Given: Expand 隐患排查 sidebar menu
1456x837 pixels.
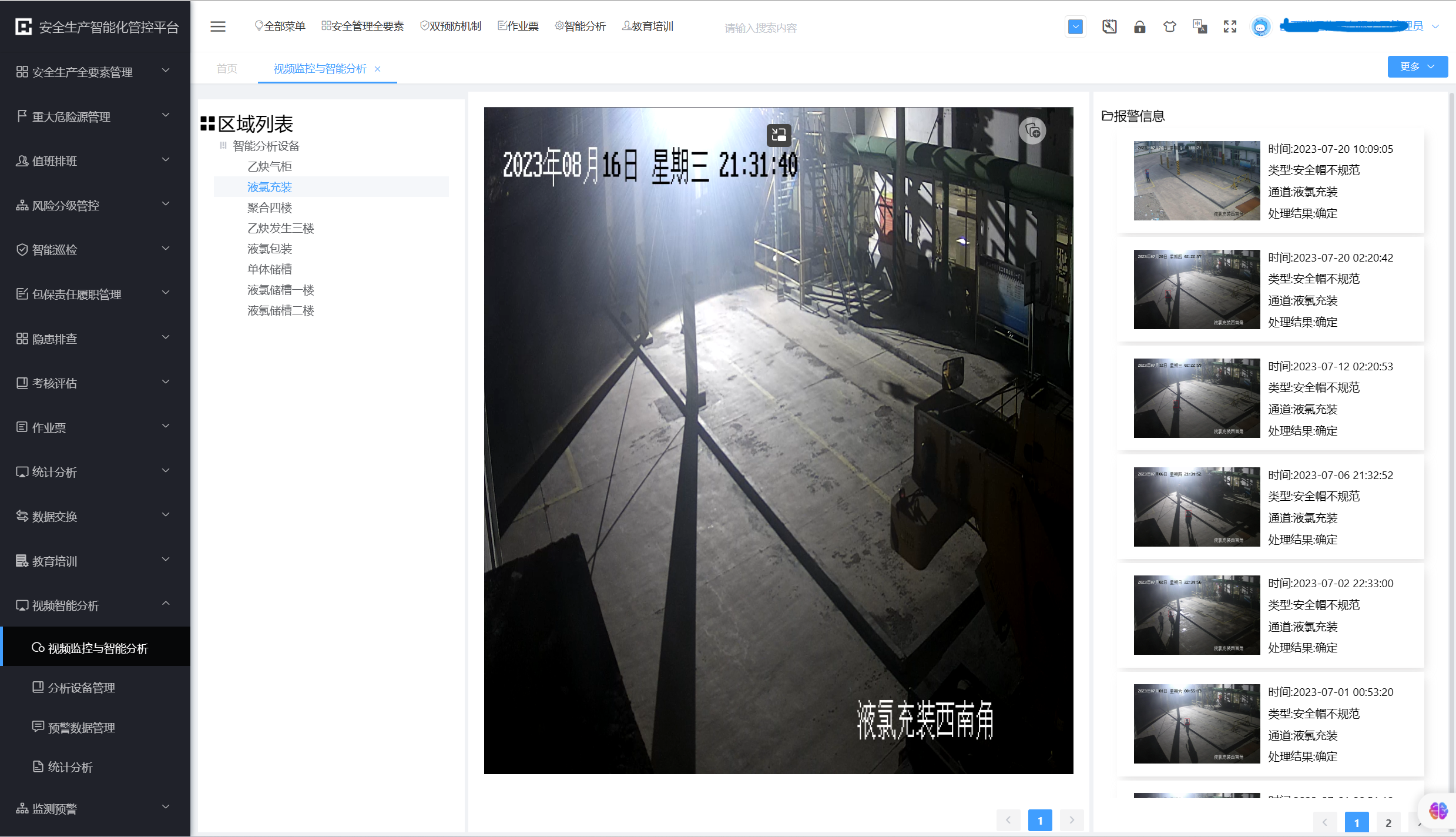Looking at the screenshot, I should pyautogui.click(x=95, y=339).
